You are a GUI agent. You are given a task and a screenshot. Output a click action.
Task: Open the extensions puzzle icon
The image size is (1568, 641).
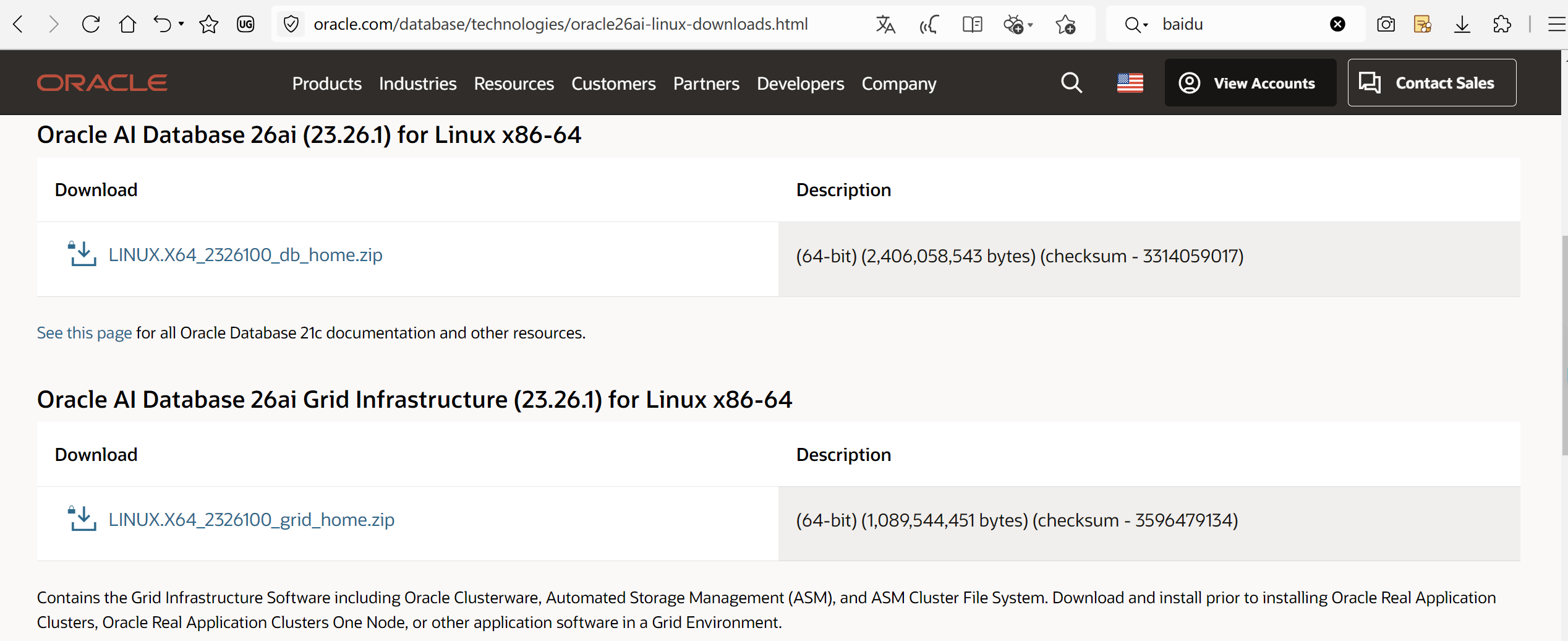click(x=1501, y=24)
